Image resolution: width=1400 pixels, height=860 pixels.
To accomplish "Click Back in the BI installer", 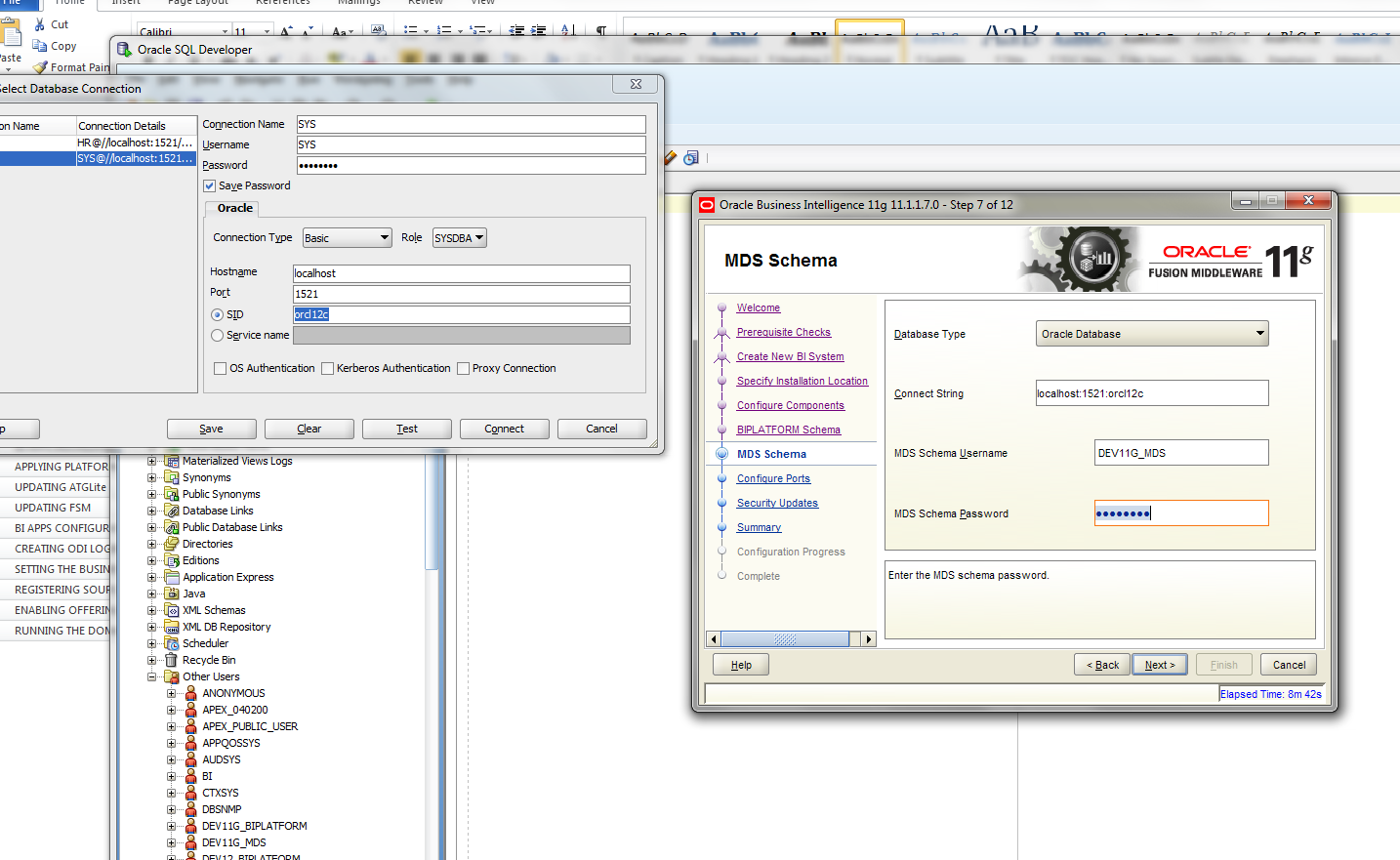I will [1102, 665].
